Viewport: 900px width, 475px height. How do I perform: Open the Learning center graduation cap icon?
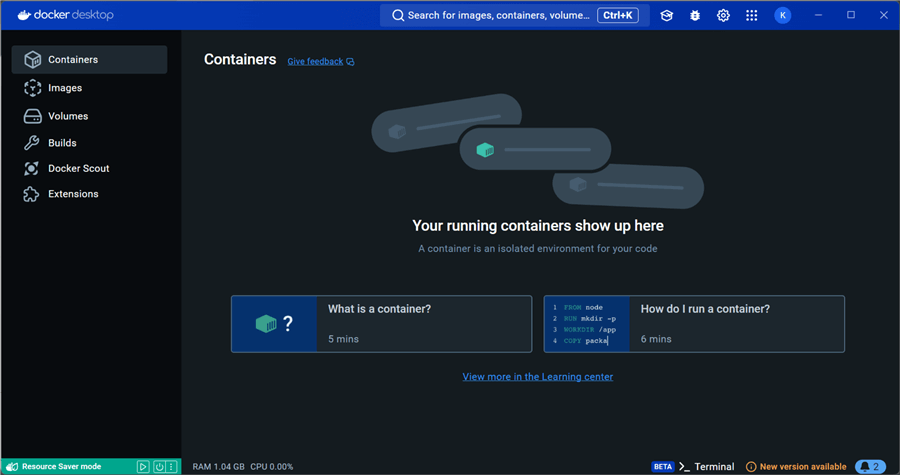pyautogui.click(x=667, y=15)
